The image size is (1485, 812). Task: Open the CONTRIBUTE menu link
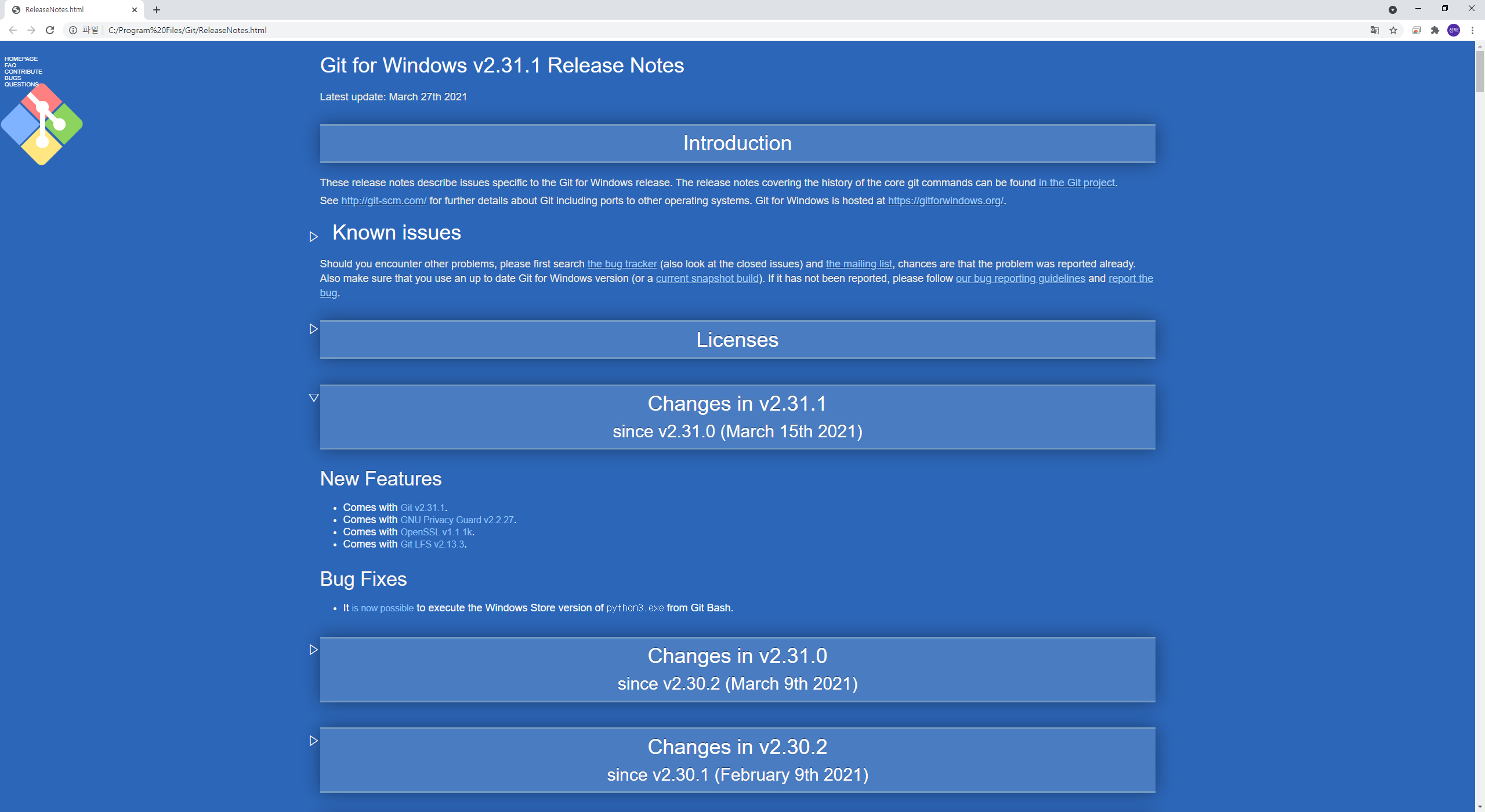click(x=23, y=71)
